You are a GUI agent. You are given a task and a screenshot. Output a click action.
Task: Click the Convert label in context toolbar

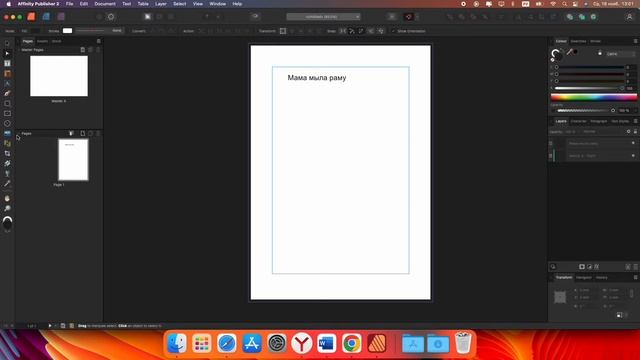(x=139, y=31)
